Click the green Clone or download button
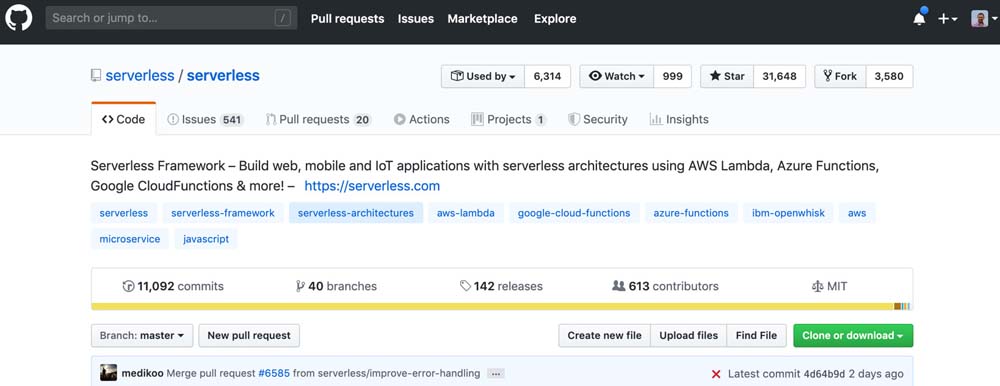This screenshot has height=386, width=1000. click(853, 336)
